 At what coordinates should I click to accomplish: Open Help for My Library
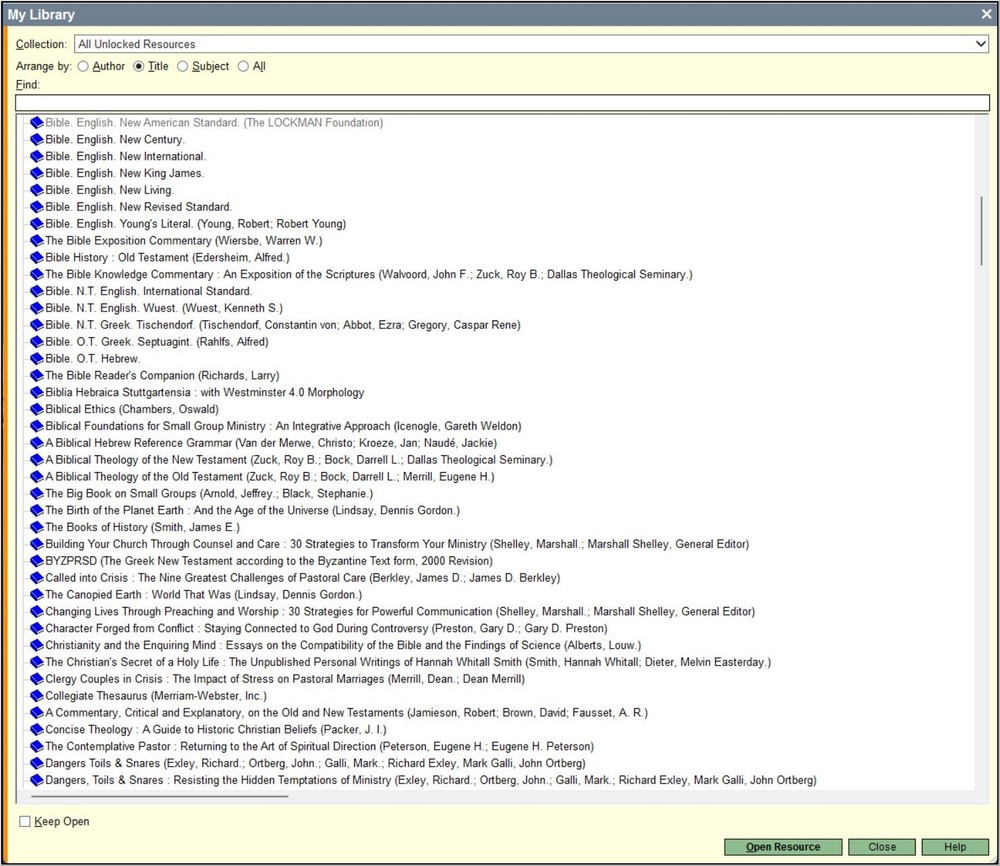(x=955, y=847)
